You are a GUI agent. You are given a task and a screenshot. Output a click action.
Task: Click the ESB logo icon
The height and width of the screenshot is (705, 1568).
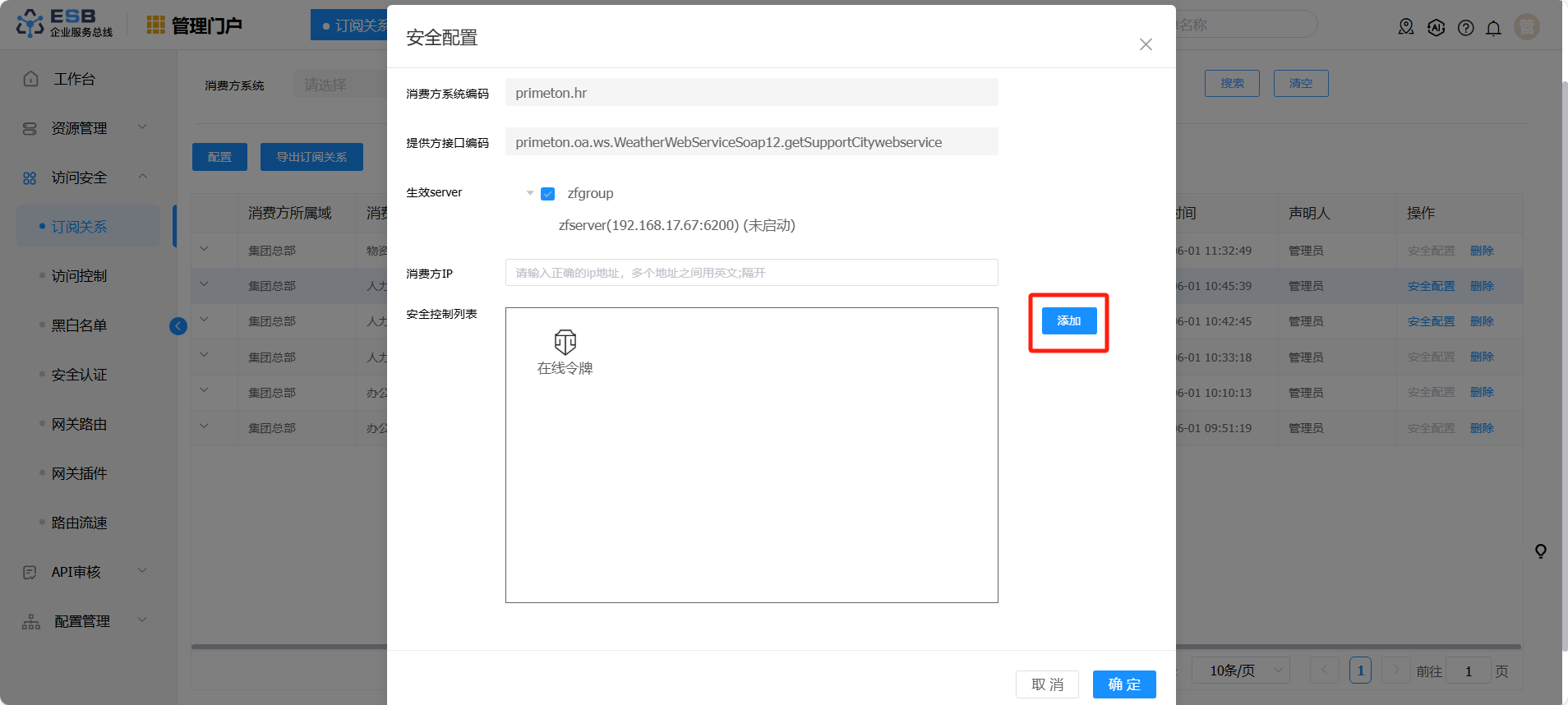[x=30, y=24]
